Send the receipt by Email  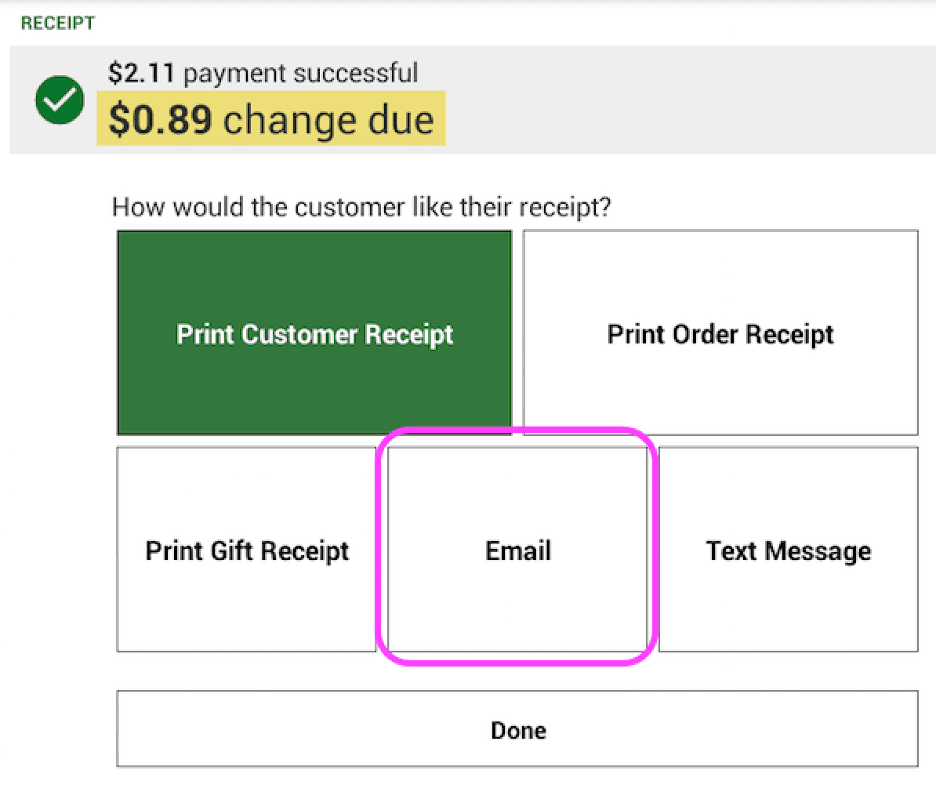(518, 551)
